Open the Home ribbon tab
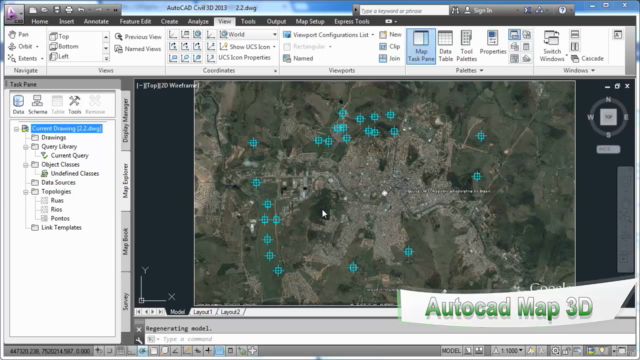The image size is (640, 360). (x=40, y=22)
